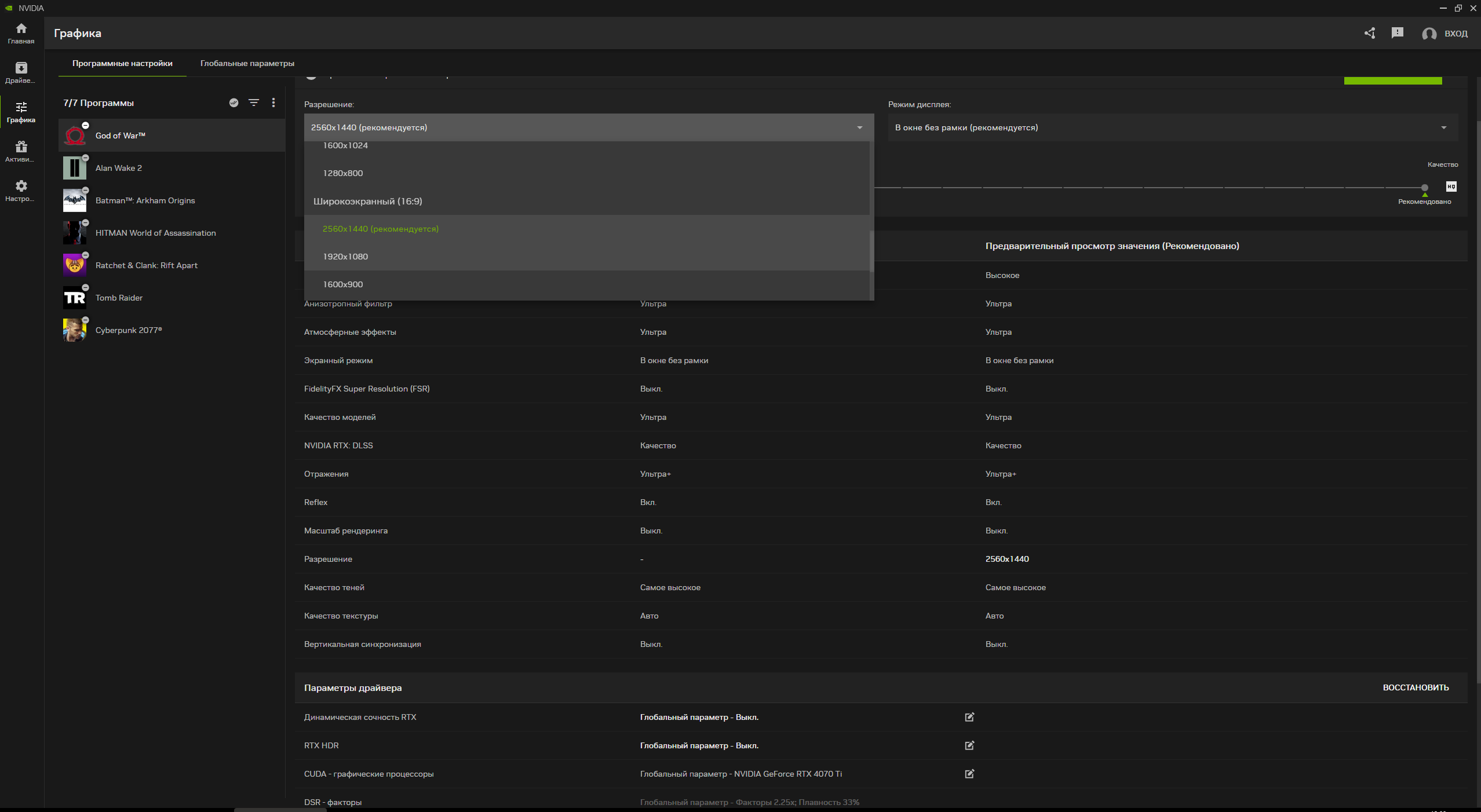Select Программные настройки tab

point(122,63)
